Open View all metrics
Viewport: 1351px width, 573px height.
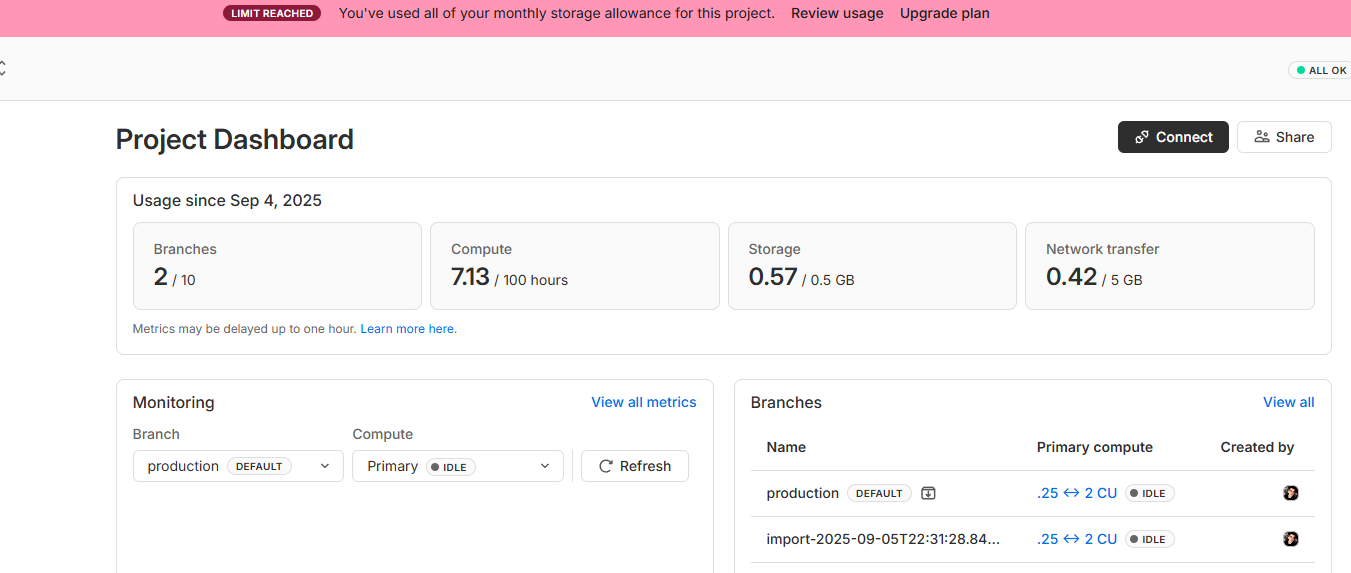(643, 402)
